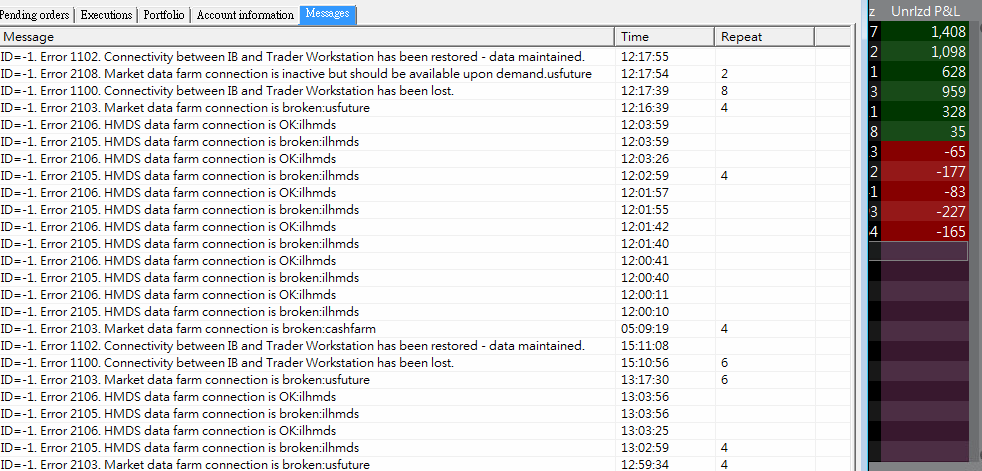The height and width of the screenshot is (471, 982).
Task: Select the Error 1102 message at 12:17:55
Action: pyautogui.click(x=292, y=57)
